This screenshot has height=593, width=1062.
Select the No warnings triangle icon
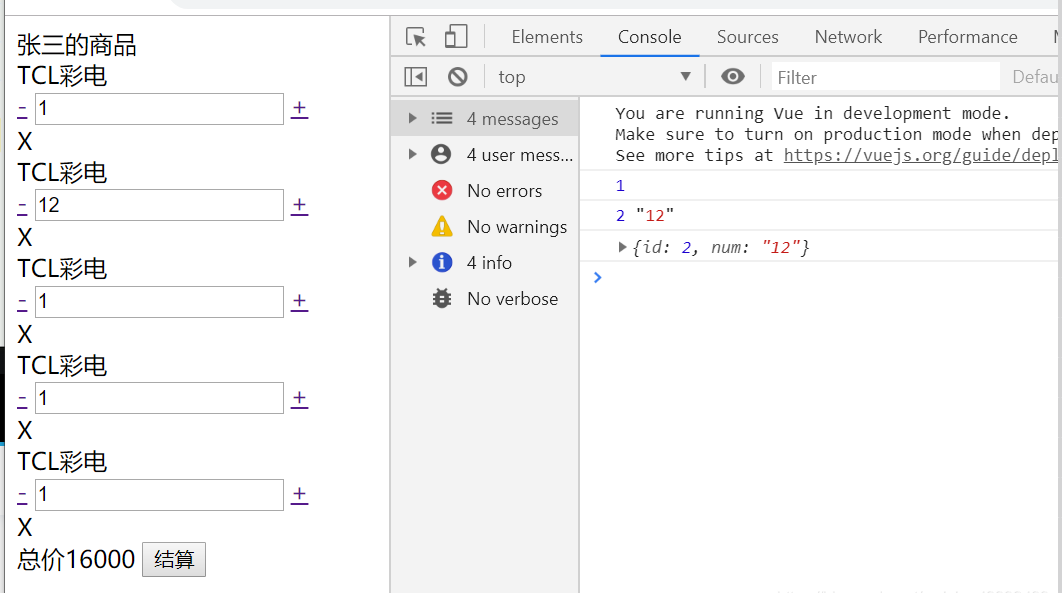click(442, 226)
